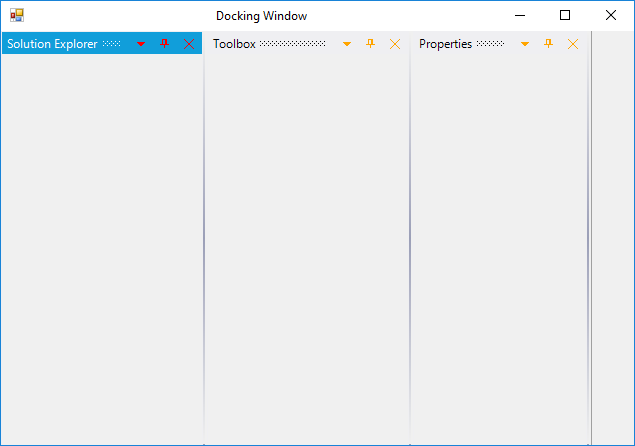The image size is (635, 446).
Task: Toggle auto-hide pin on Solution Explorer panel
Action: pyautogui.click(x=164, y=43)
